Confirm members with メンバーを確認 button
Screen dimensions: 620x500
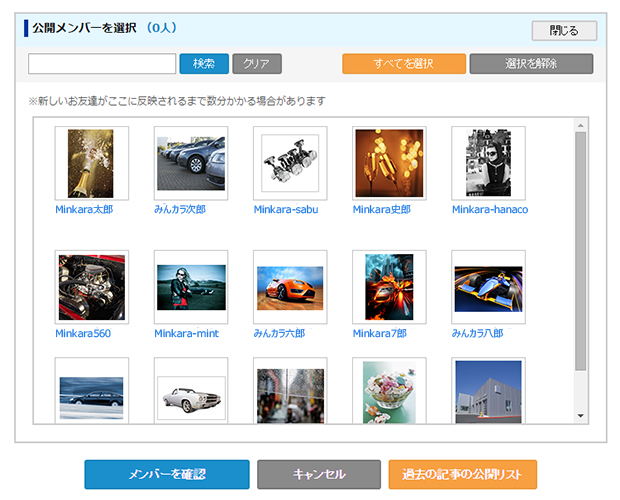[167, 474]
